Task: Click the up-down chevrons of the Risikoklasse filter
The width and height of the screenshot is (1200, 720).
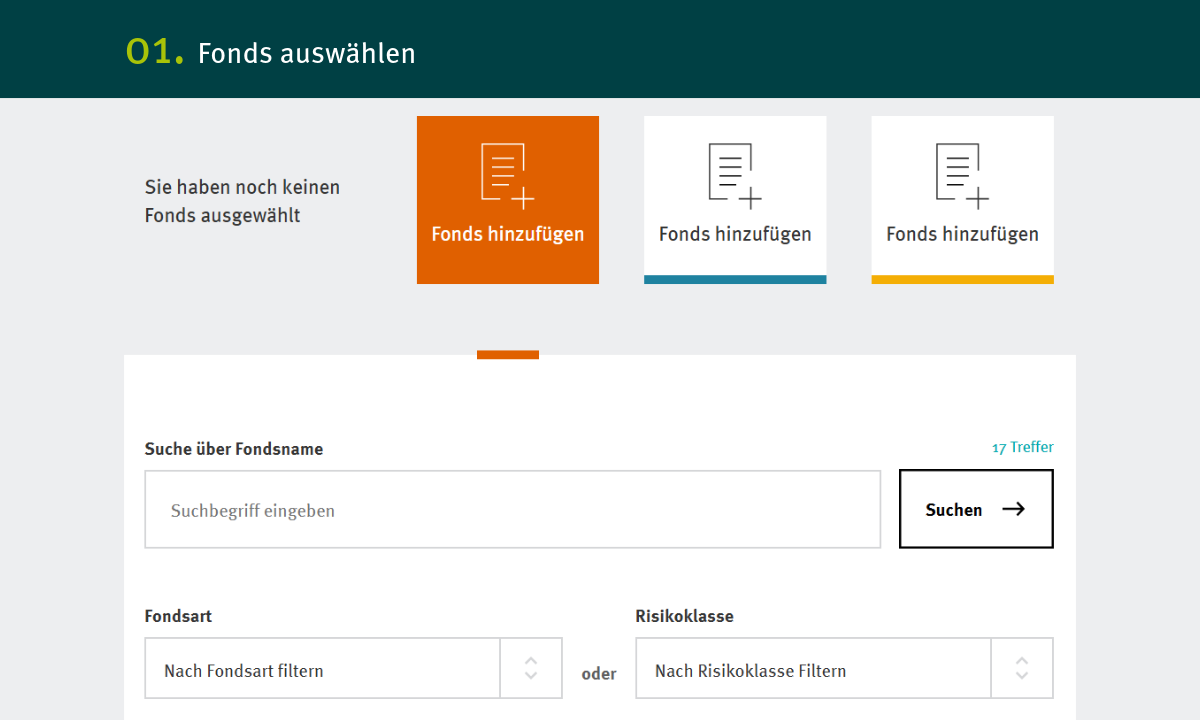Action: click(1021, 669)
